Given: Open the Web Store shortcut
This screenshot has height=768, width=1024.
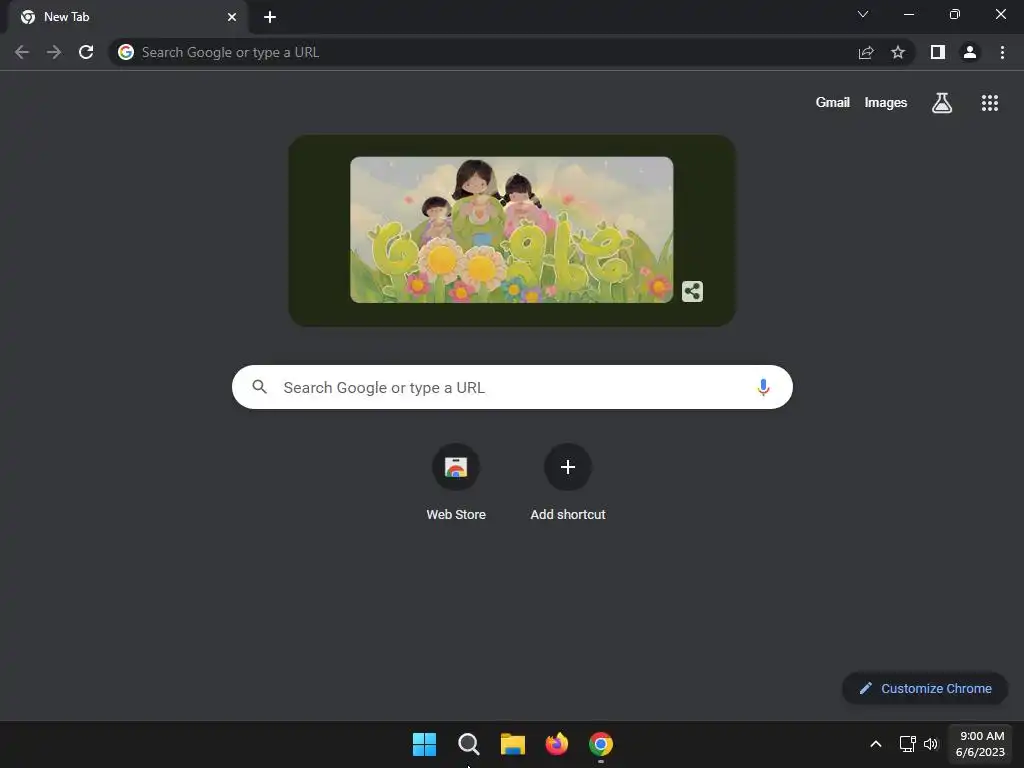Looking at the screenshot, I should [x=456, y=482].
